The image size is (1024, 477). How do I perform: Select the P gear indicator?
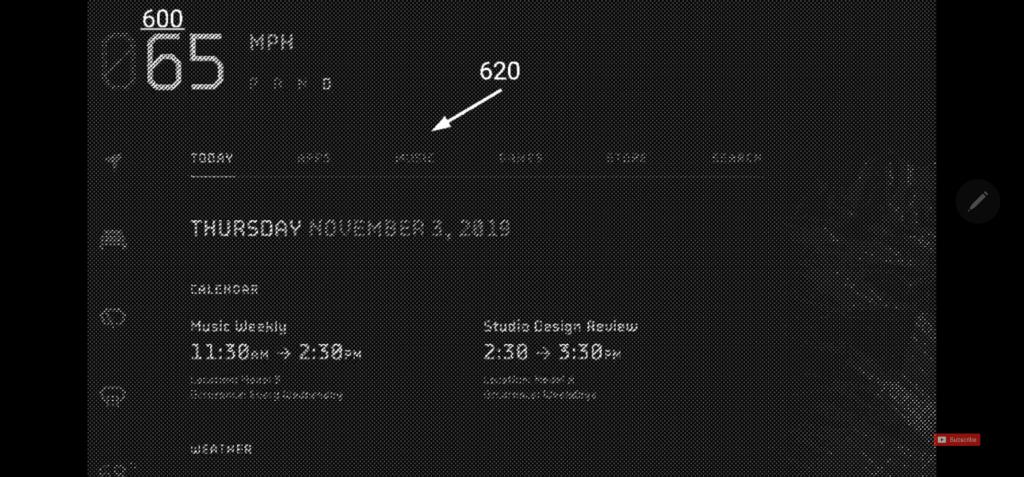[x=254, y=84]
